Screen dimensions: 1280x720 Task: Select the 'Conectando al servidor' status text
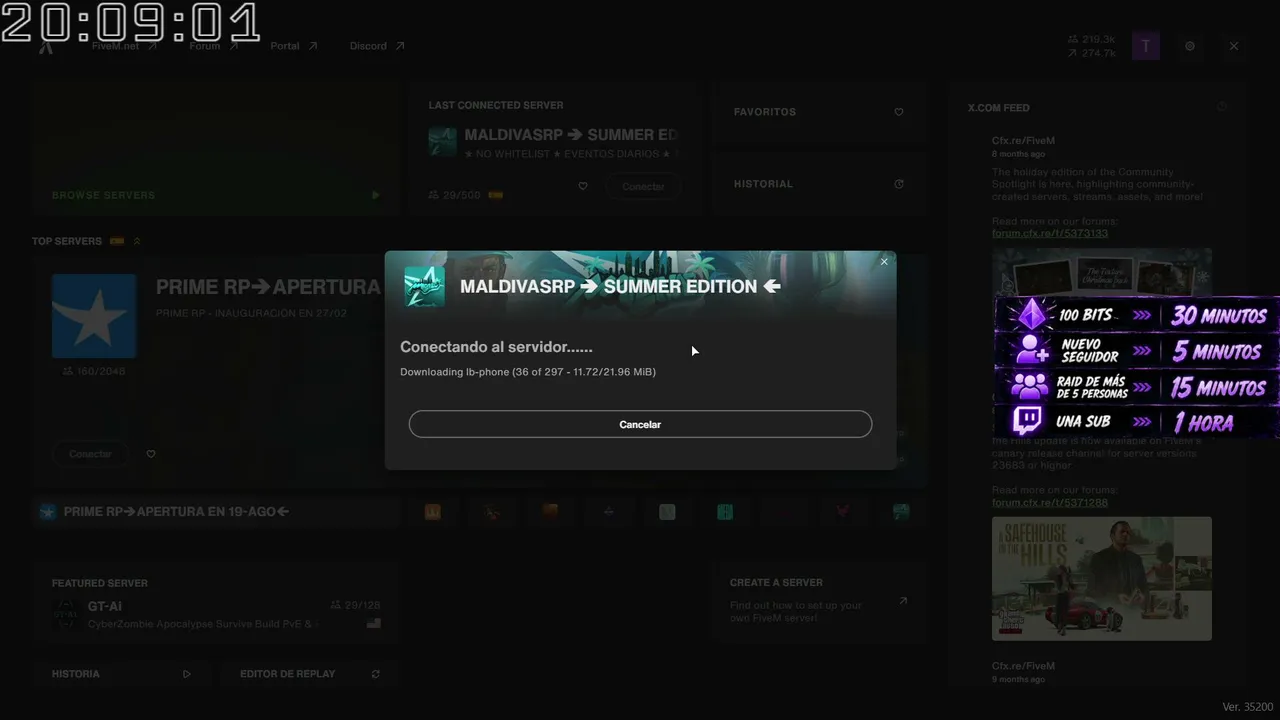pyautogui.click(x=496, y=347)
